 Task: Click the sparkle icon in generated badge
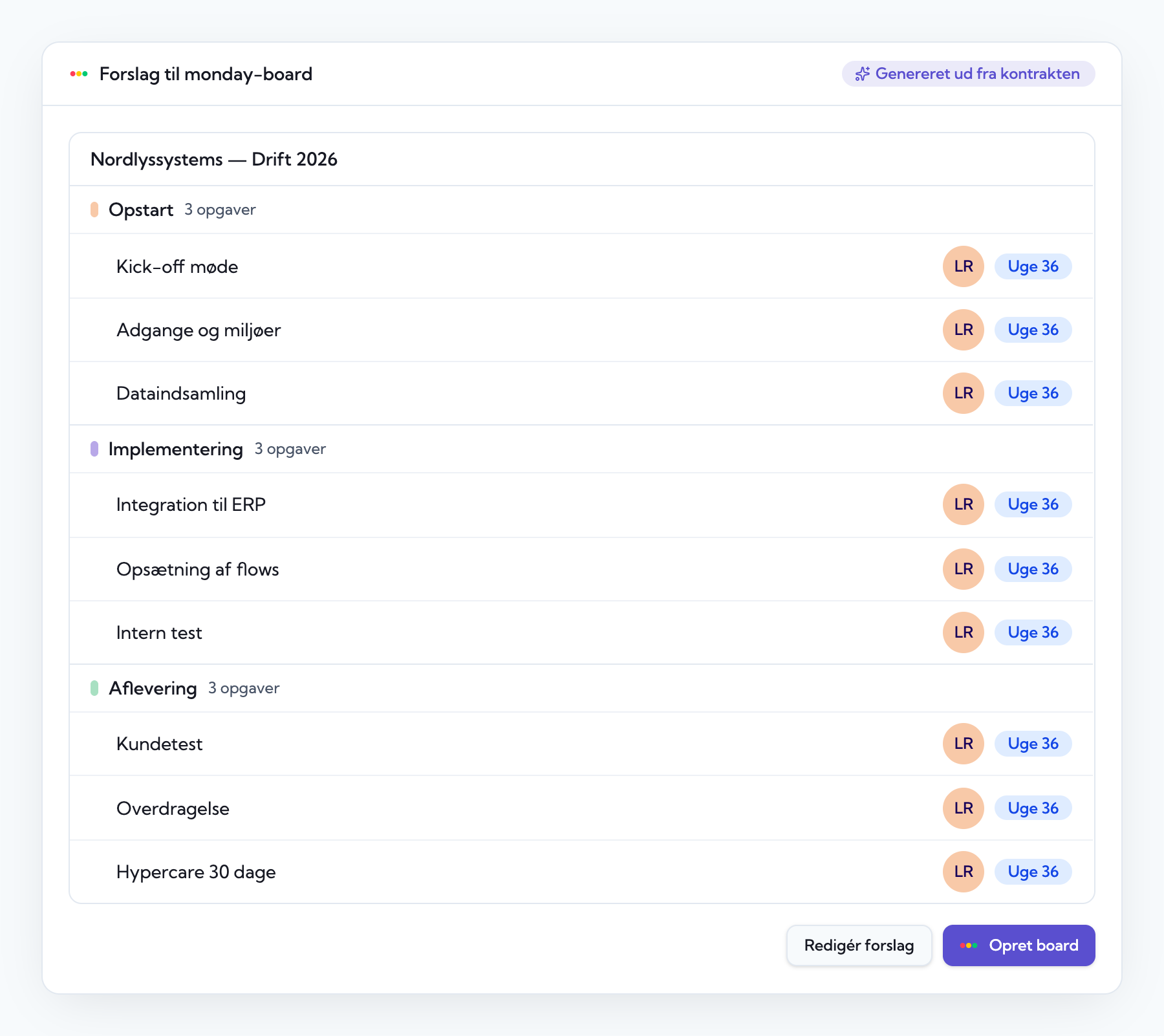tap(862, 74)
